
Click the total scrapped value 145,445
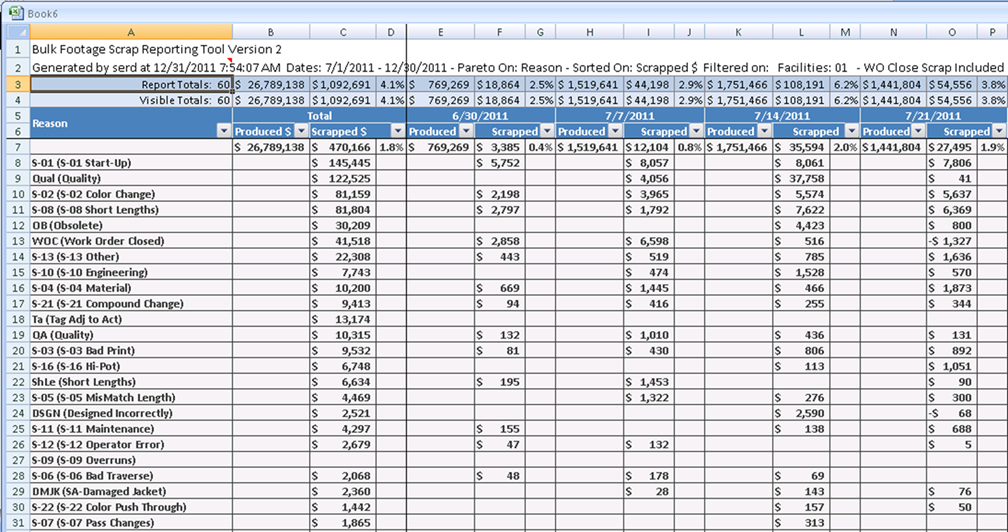(x=343, y=163)
